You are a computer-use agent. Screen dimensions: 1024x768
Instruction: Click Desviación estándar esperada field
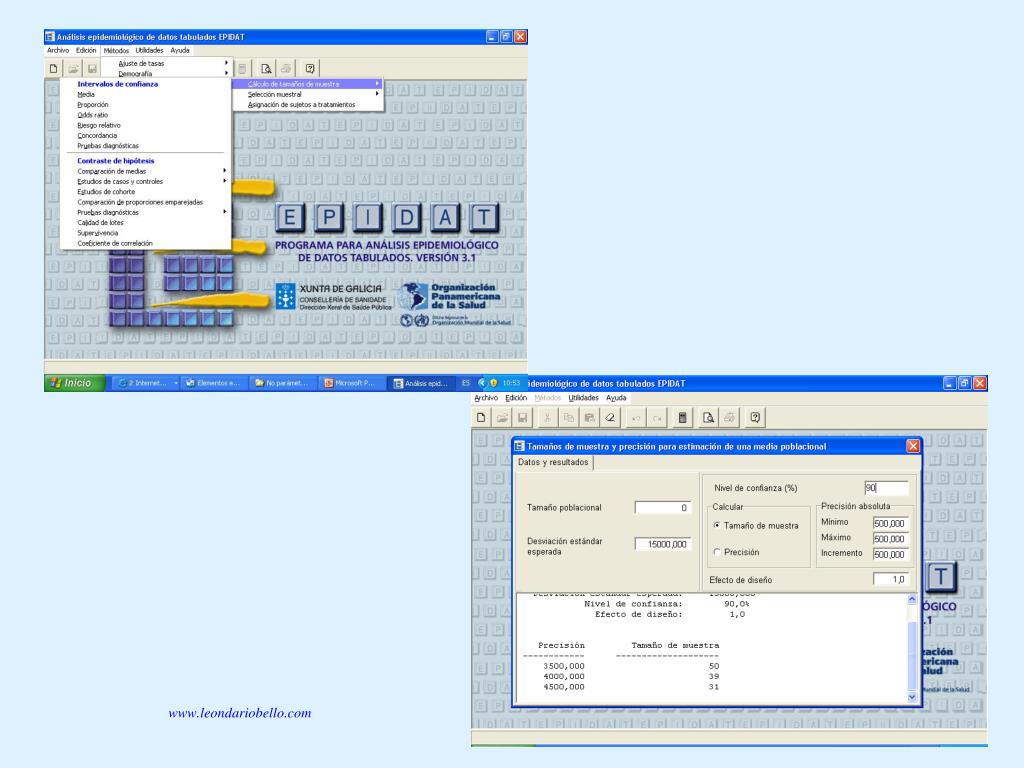click(x=662, y=544)
